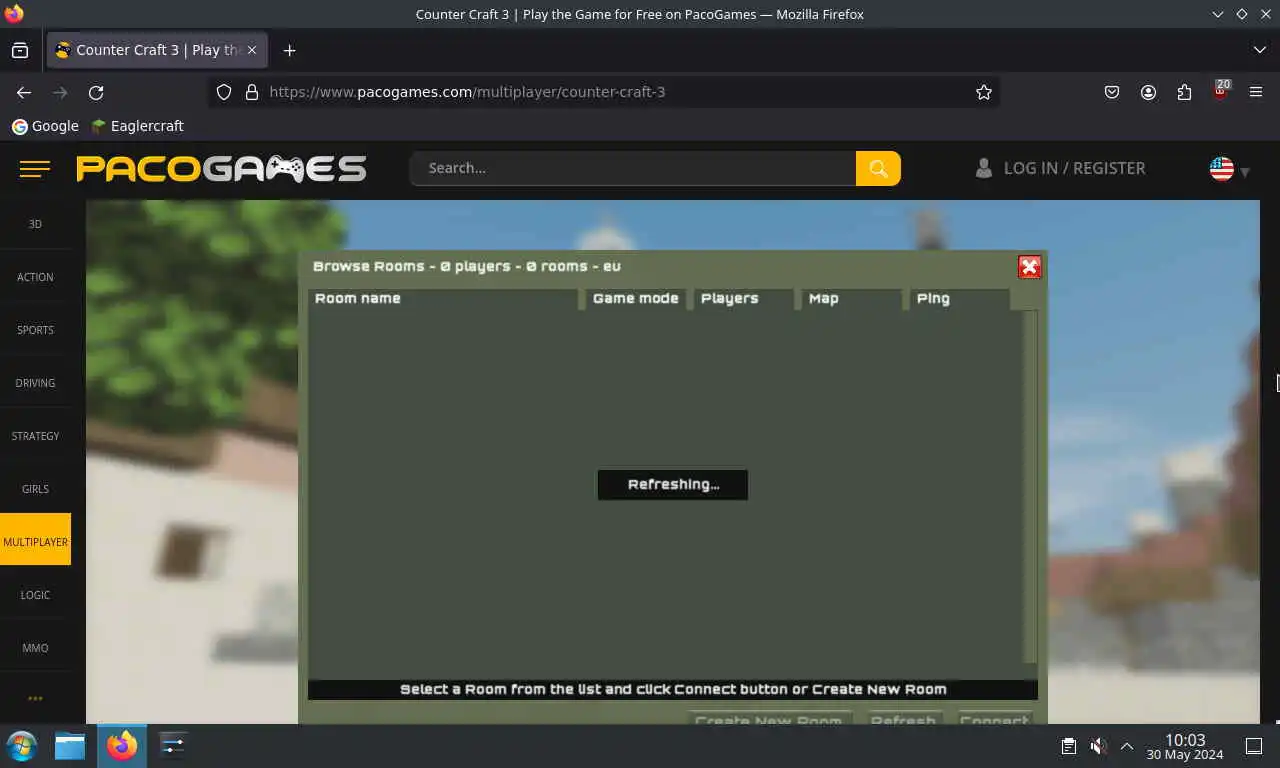Image resolution: width=1280 pixels, height=768 pixels.
Task: Click the padlock site info icon
Action: click(252, 92)
